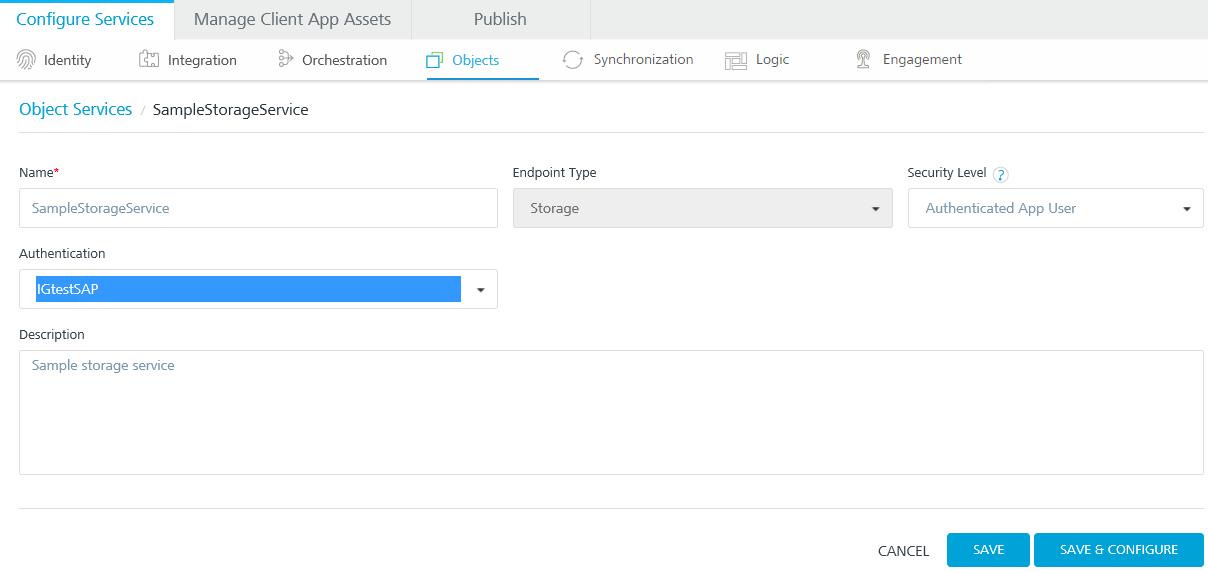Go to Engagement services section
The height and width of the screenshot is (572, 1208).
(x=908, y=60)
